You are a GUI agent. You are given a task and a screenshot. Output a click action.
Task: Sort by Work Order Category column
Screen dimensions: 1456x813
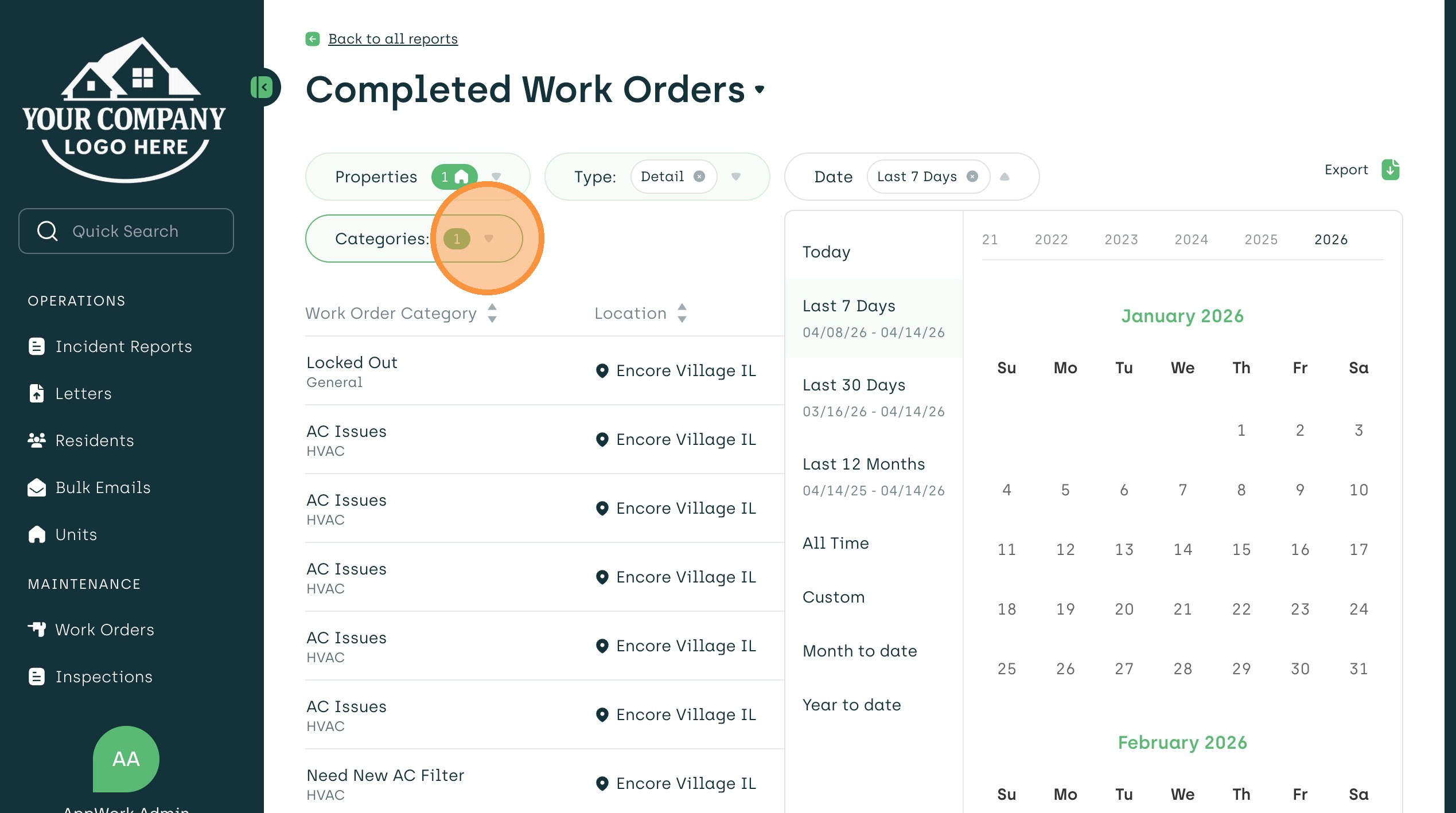(492, 313)
